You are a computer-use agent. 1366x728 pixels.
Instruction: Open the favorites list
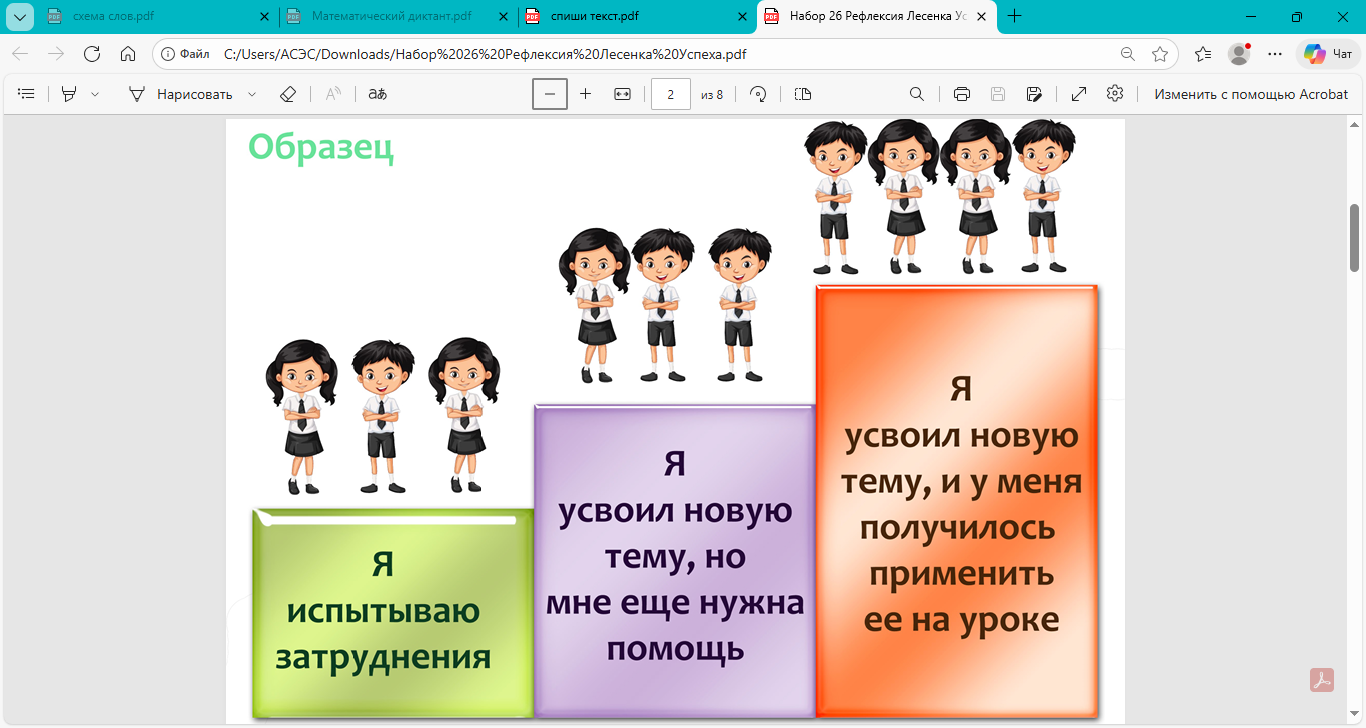pos(1203,54)
